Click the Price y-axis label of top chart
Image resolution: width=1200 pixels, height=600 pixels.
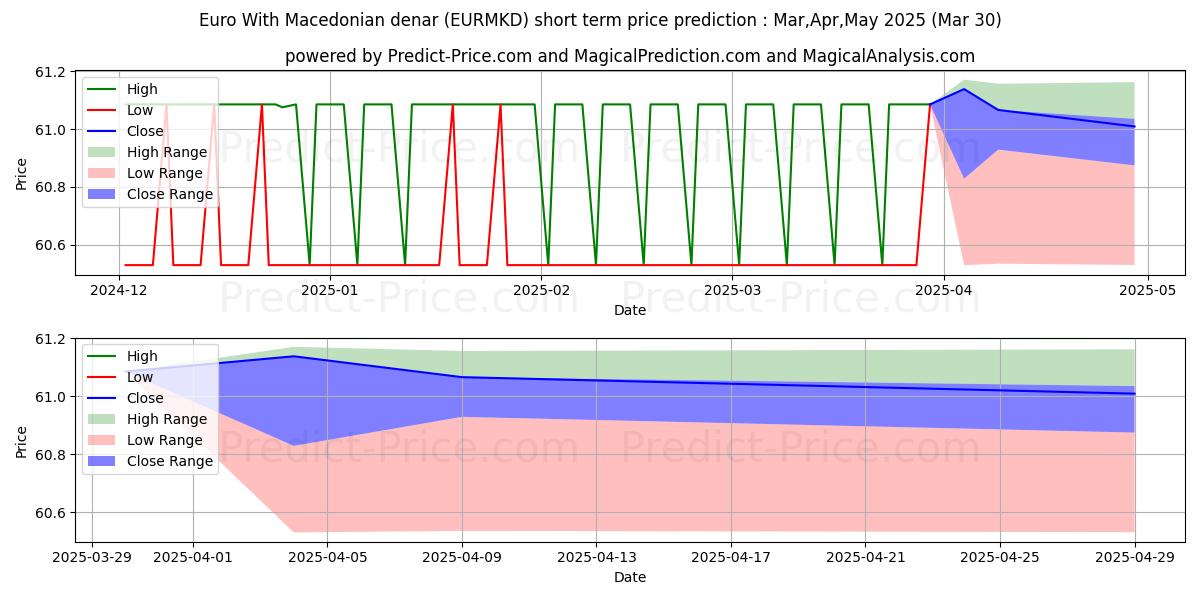tap(22, 173)
